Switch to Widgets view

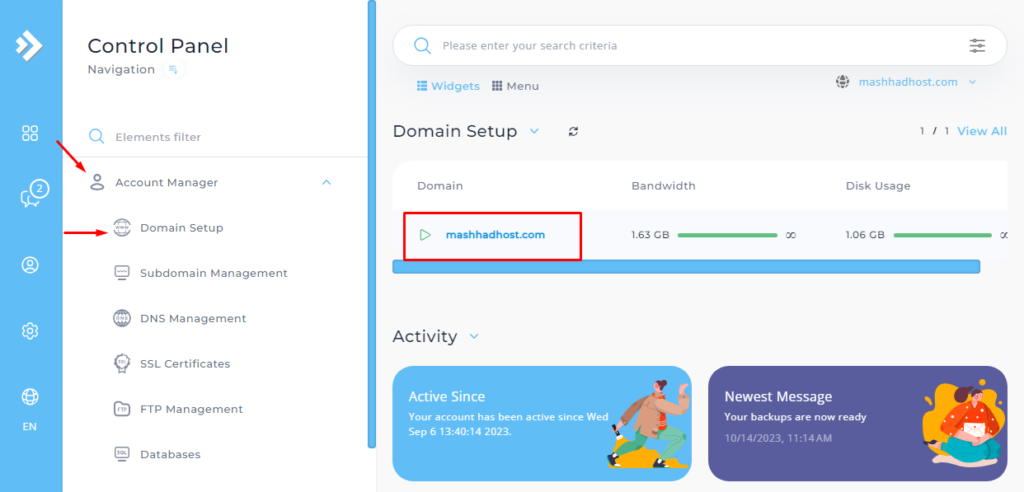click(448, 86)
